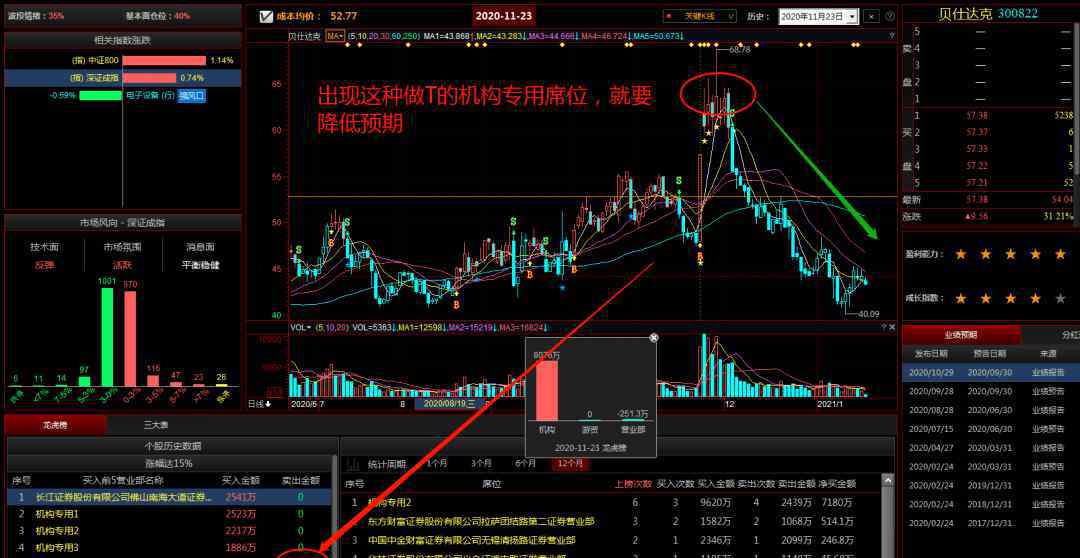This screenshot has height=558, width=1080.
Task: Click the red 0-3% distribution bar
Action: pyautogui.click(x=130, y=338)
